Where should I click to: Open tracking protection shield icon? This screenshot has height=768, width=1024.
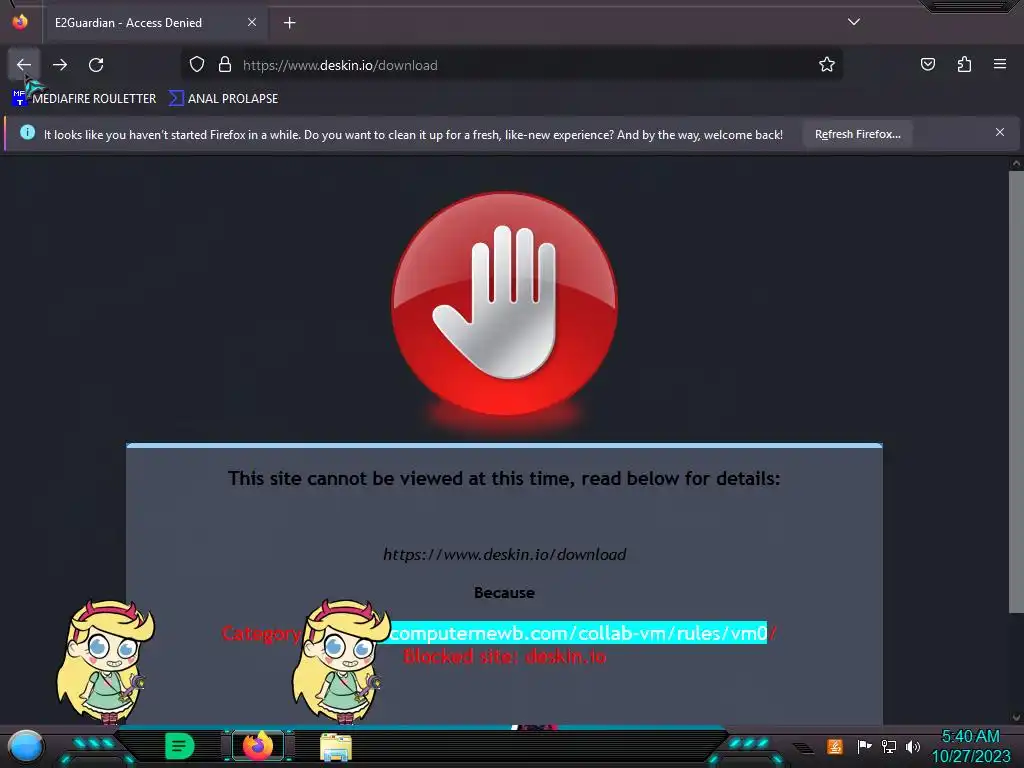(197, 65)
